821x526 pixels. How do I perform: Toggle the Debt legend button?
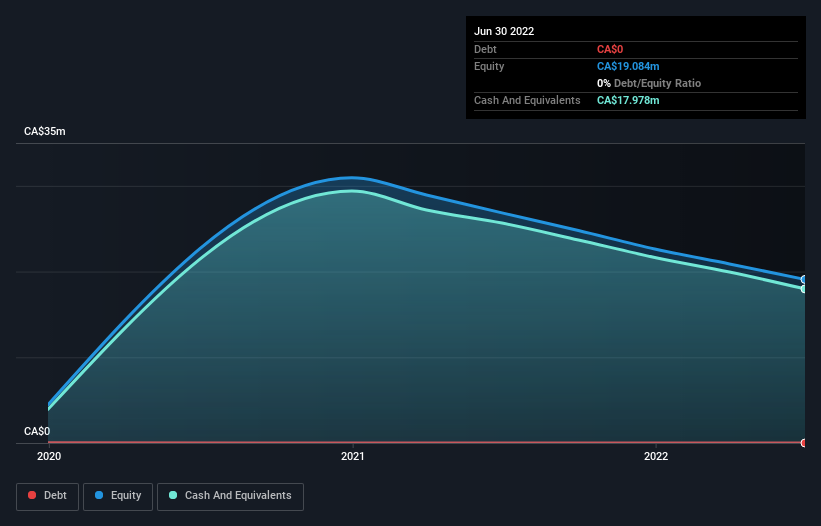pos(48,496)
